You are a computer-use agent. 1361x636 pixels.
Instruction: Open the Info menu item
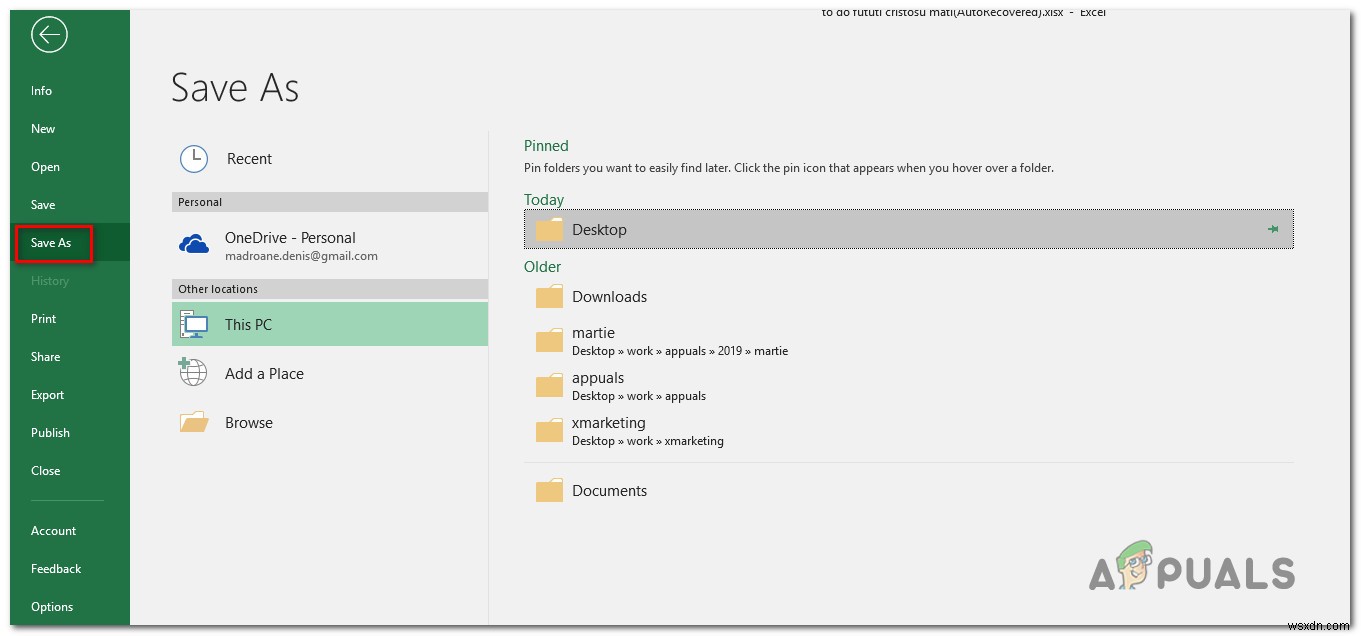coord(41,91)
